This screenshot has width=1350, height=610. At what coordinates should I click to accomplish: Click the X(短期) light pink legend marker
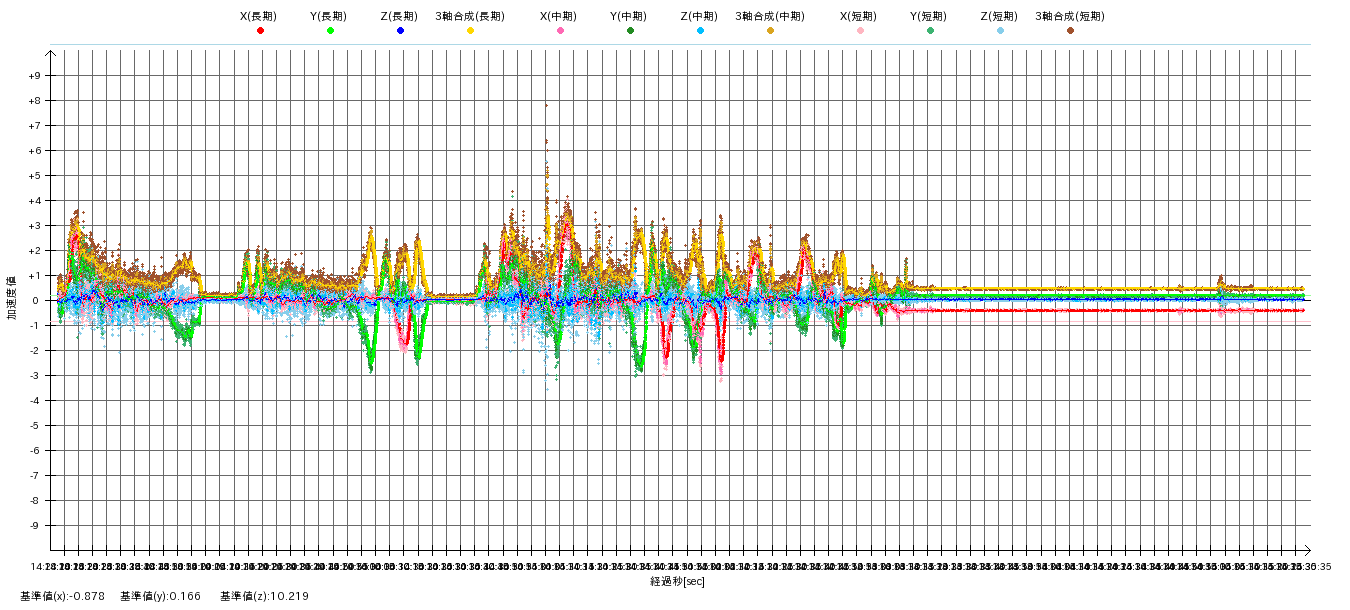[860, 31]
